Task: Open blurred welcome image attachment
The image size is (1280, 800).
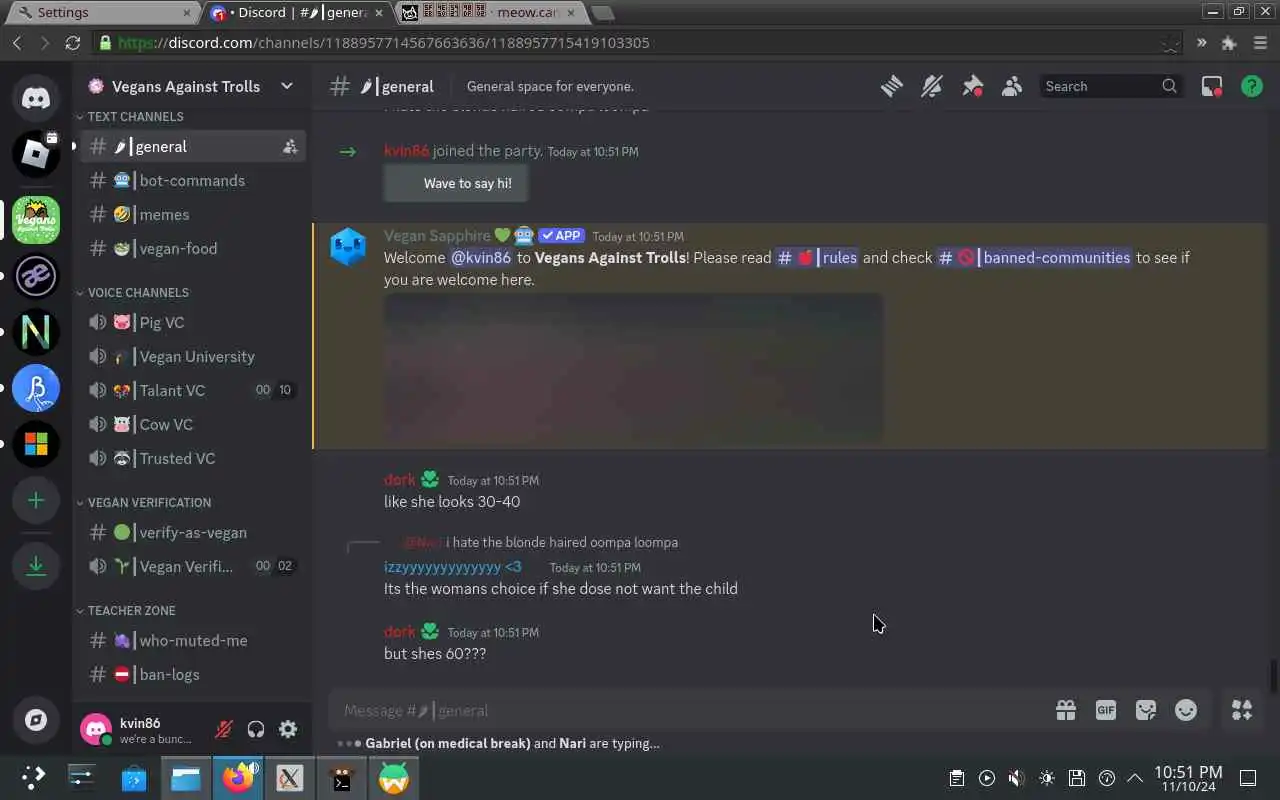Action: click(633, 368)
